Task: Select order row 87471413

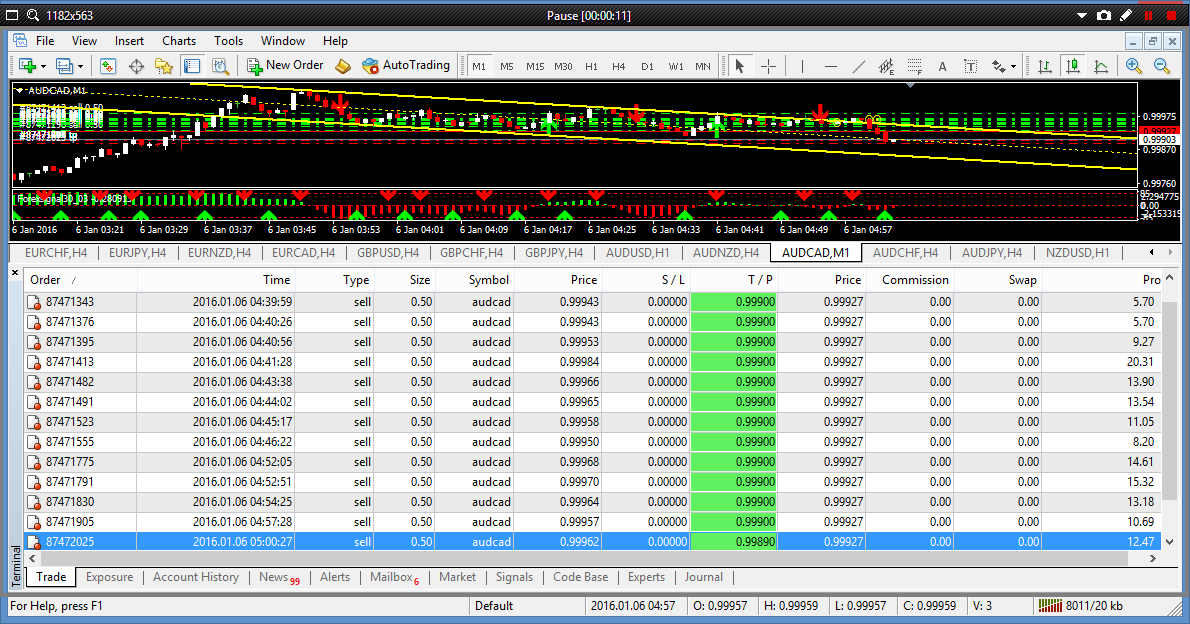Action: [593, 362]
